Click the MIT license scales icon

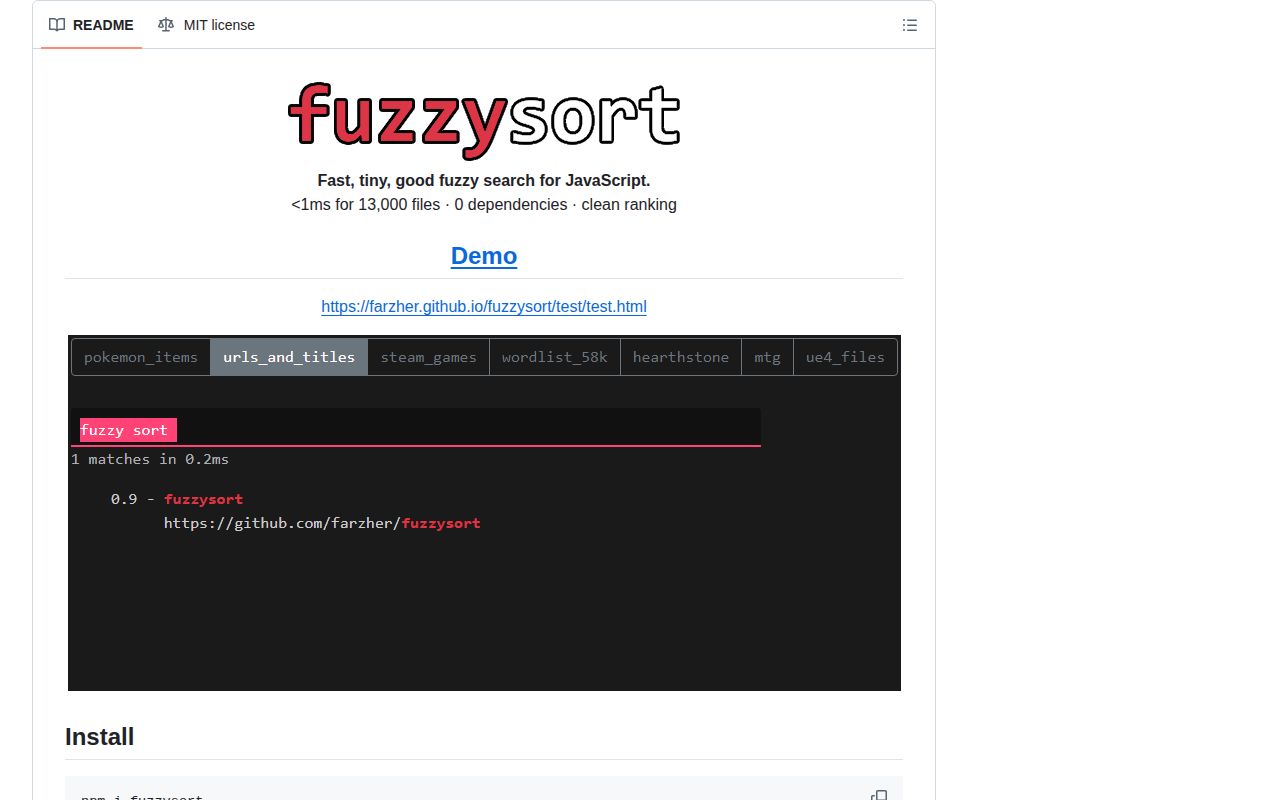point(166,25)
